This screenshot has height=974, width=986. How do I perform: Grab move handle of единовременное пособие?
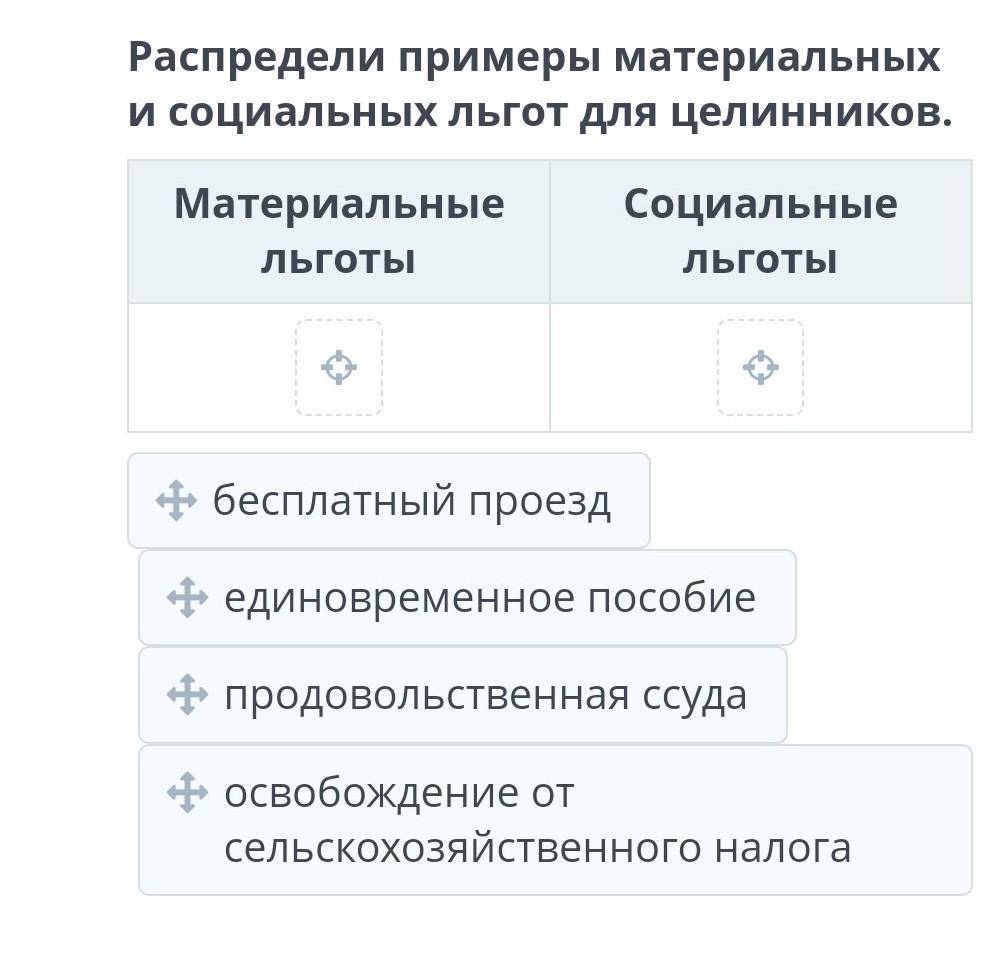pyautogui.click(x=187, y=598)
